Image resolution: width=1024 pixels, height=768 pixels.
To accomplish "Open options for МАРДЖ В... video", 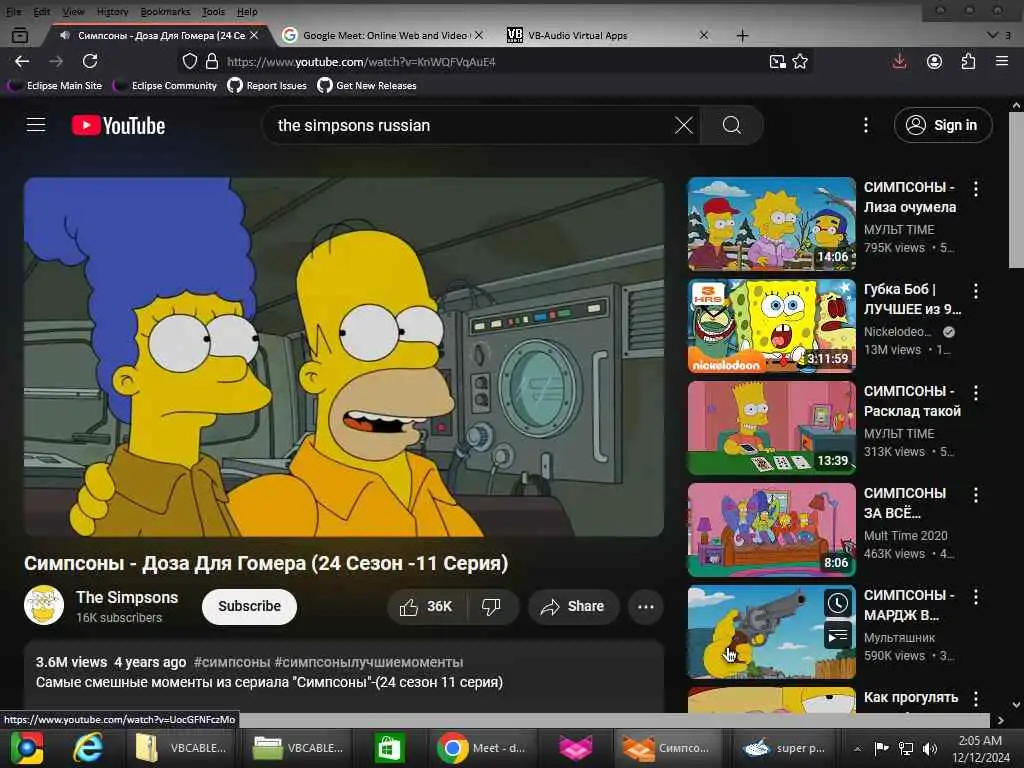I will [976, 597].
